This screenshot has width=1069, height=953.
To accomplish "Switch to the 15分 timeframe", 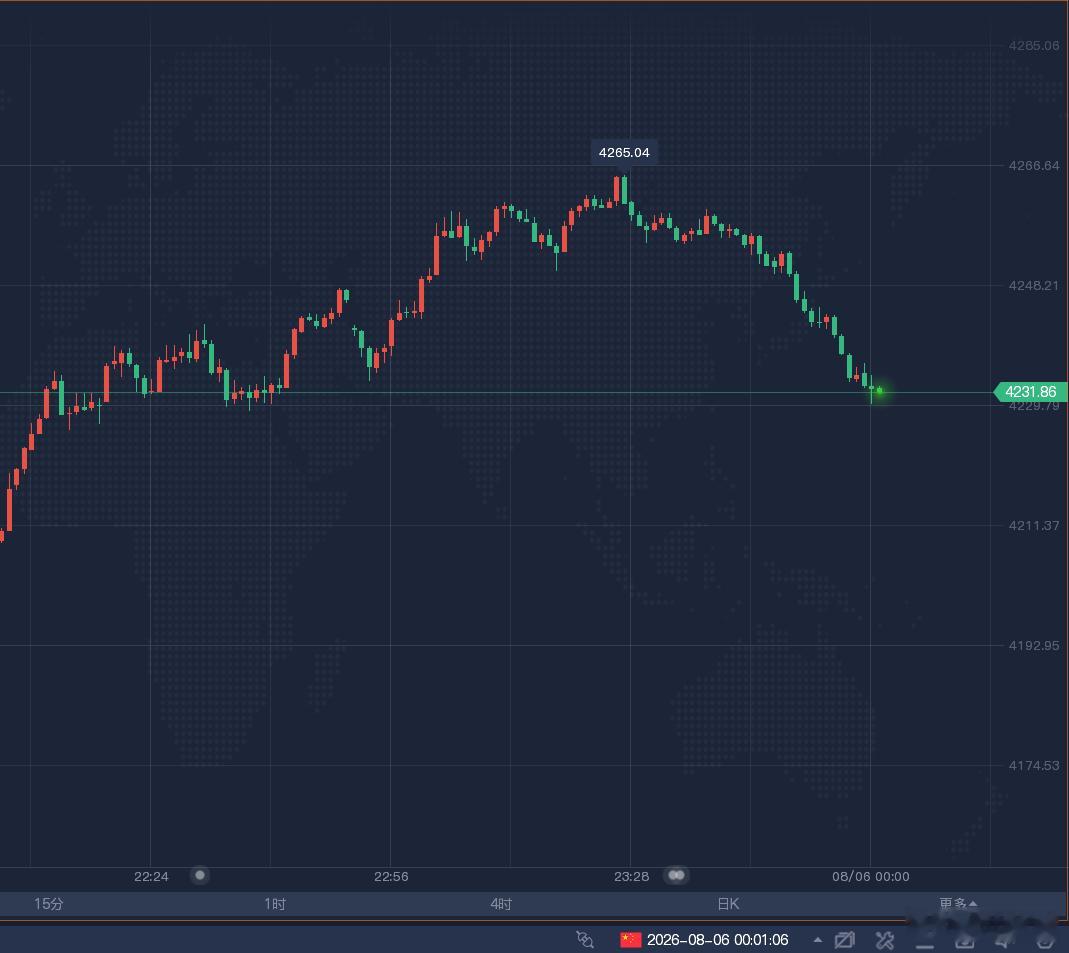I will [x=48, y=904].
